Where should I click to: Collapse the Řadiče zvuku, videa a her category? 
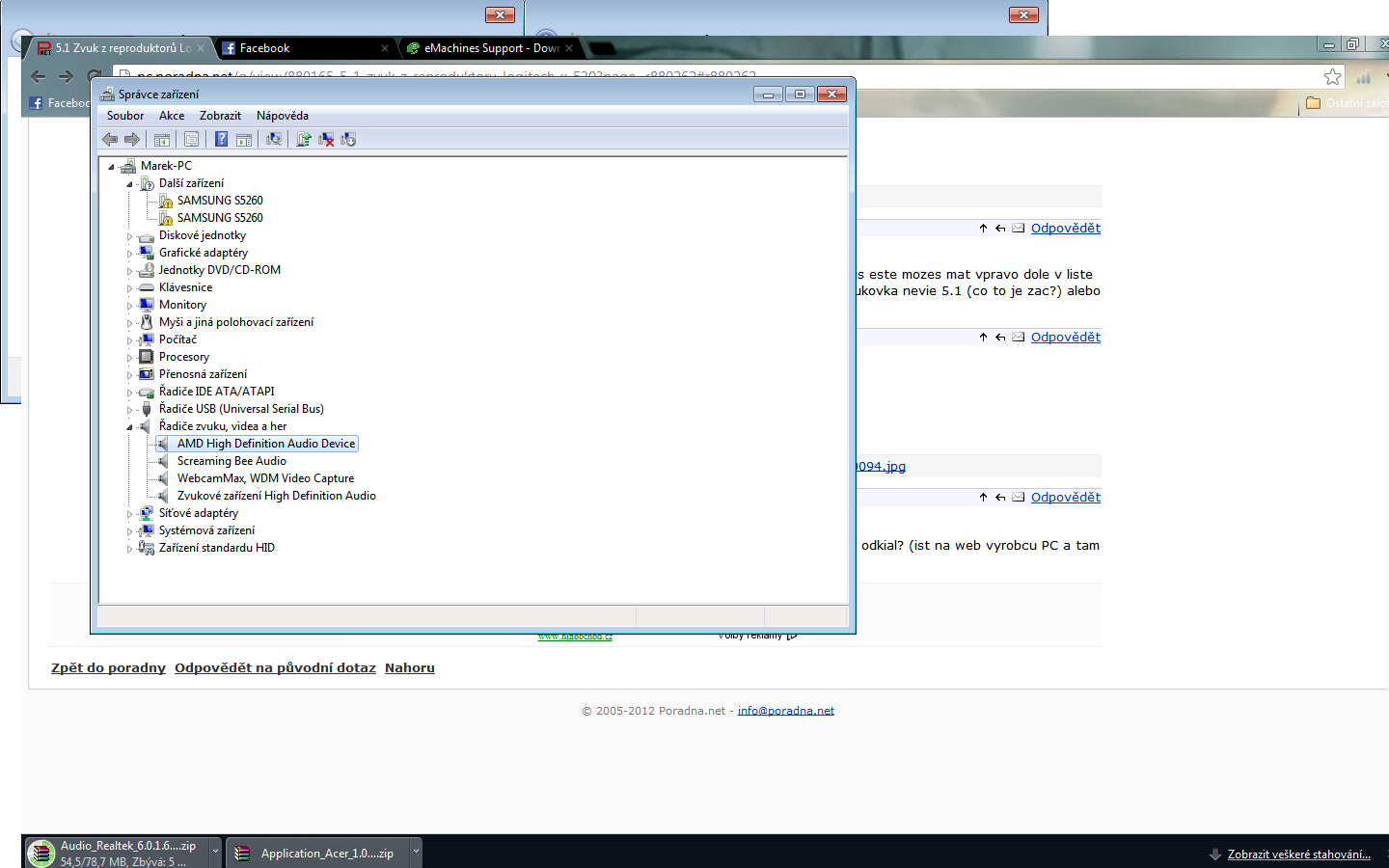pos(129,427)
